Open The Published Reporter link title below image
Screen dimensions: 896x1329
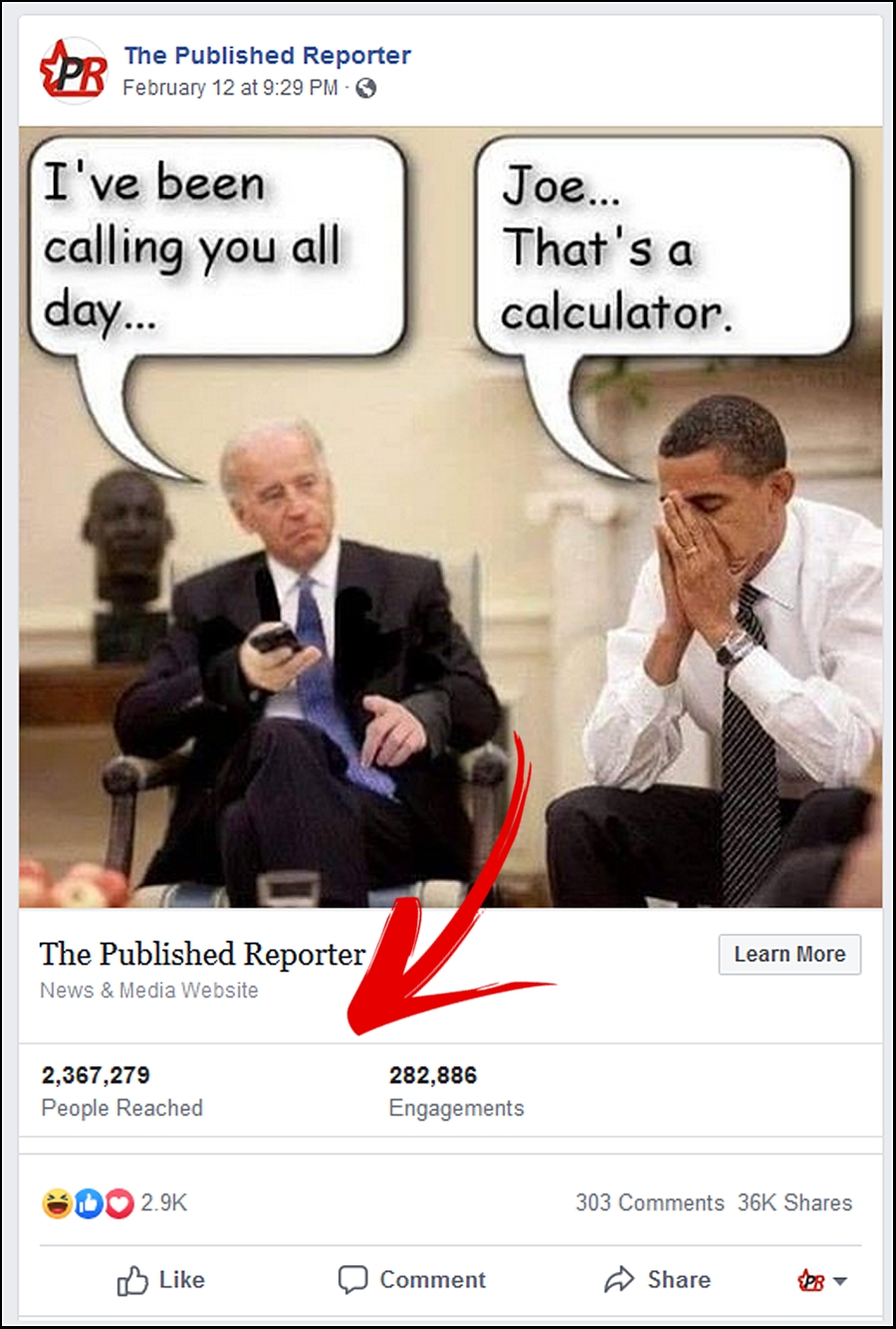(202, 954)
